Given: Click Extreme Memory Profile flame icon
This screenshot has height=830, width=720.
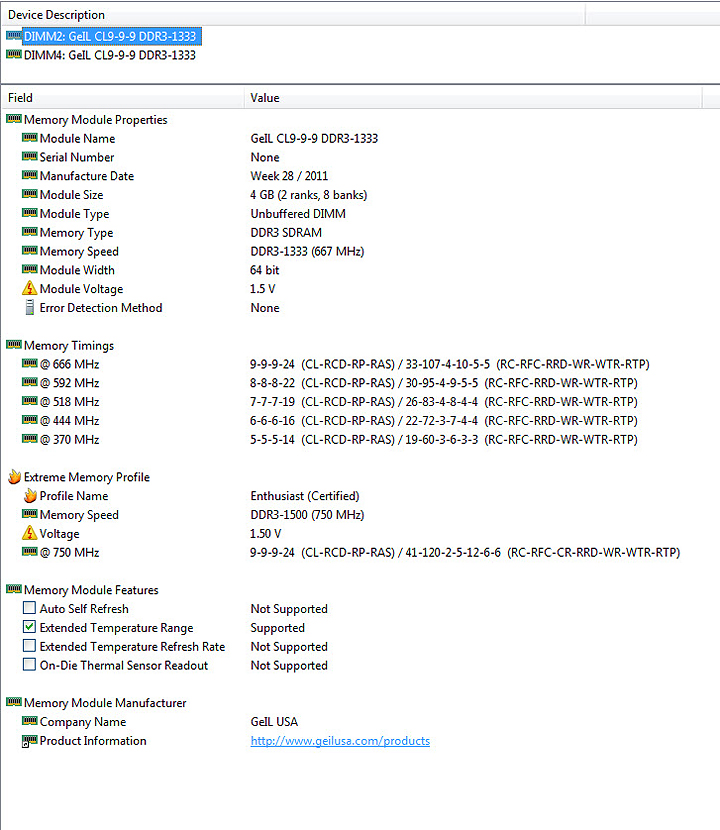Looking at the screenshot, I should (14, 476).
